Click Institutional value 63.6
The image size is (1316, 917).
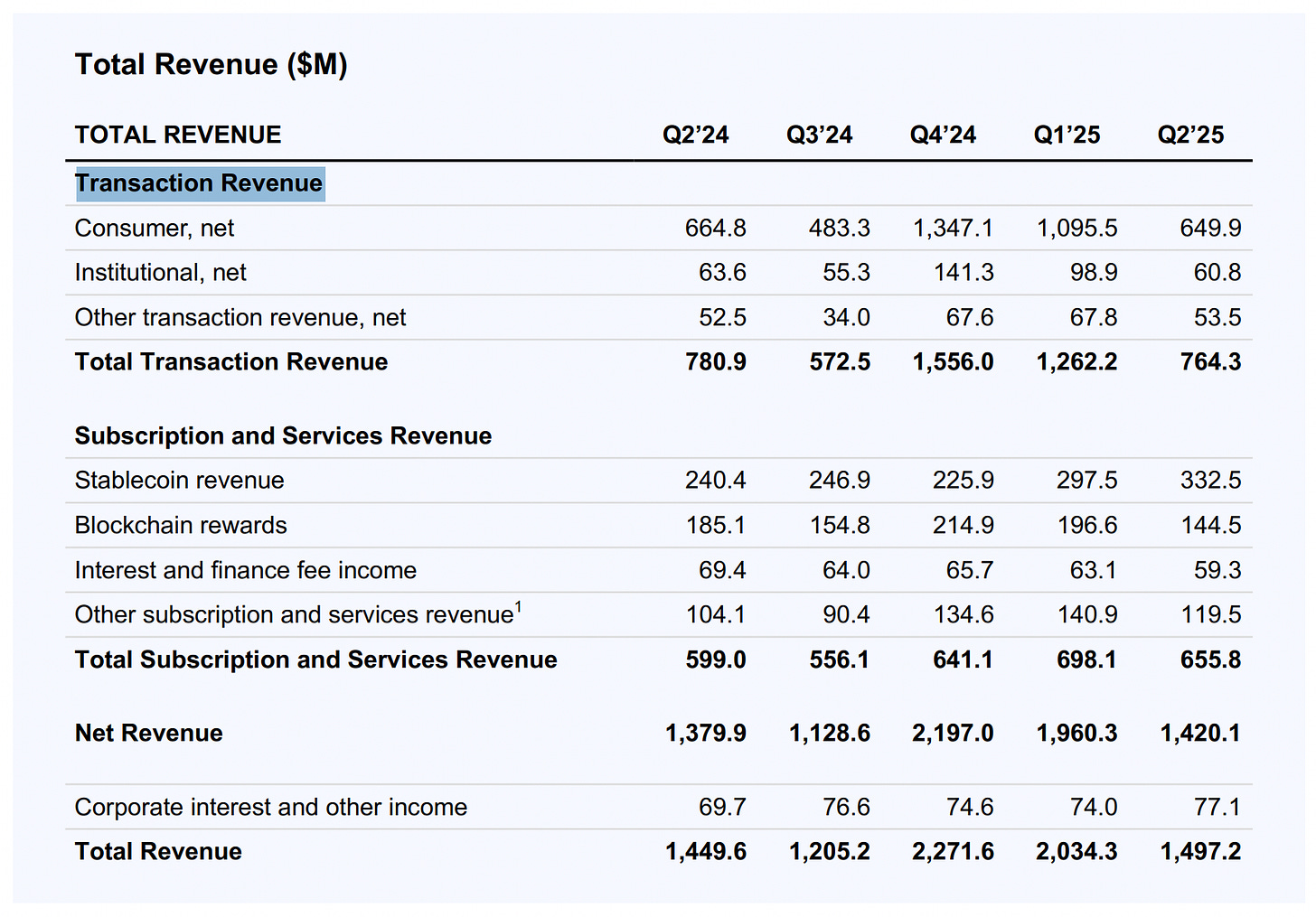tap(722, 273)
